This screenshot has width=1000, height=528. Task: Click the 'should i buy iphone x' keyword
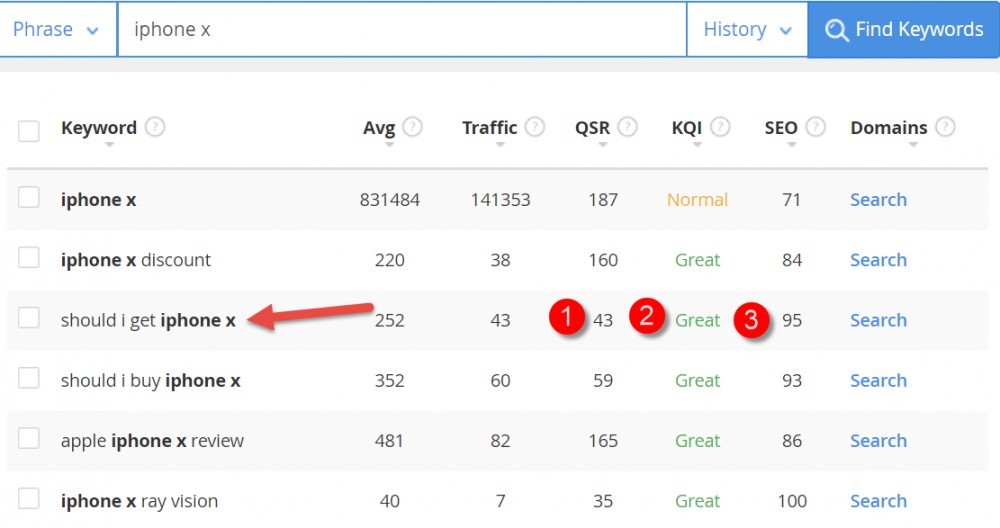coord(151,381)
